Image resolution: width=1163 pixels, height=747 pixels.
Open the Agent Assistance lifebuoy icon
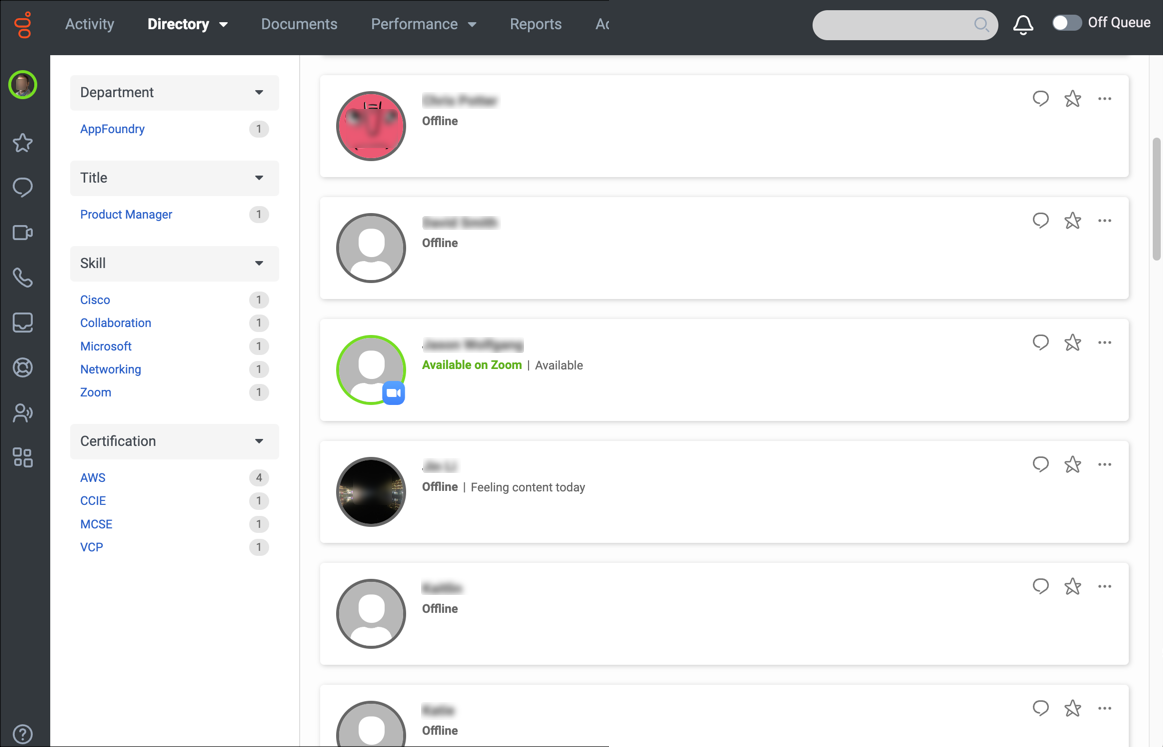point(22,367)
